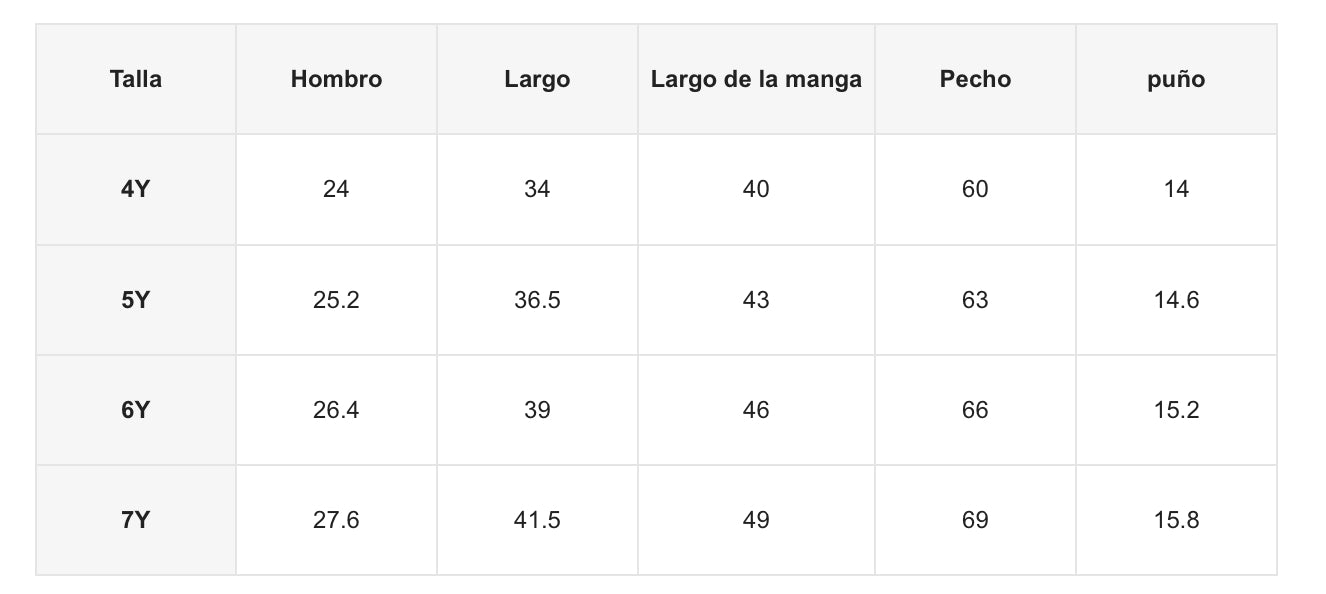The image size is (1326, 594).
Task: Click the Pecho column header
Action: pyautogui.click(x=975, y=80)
